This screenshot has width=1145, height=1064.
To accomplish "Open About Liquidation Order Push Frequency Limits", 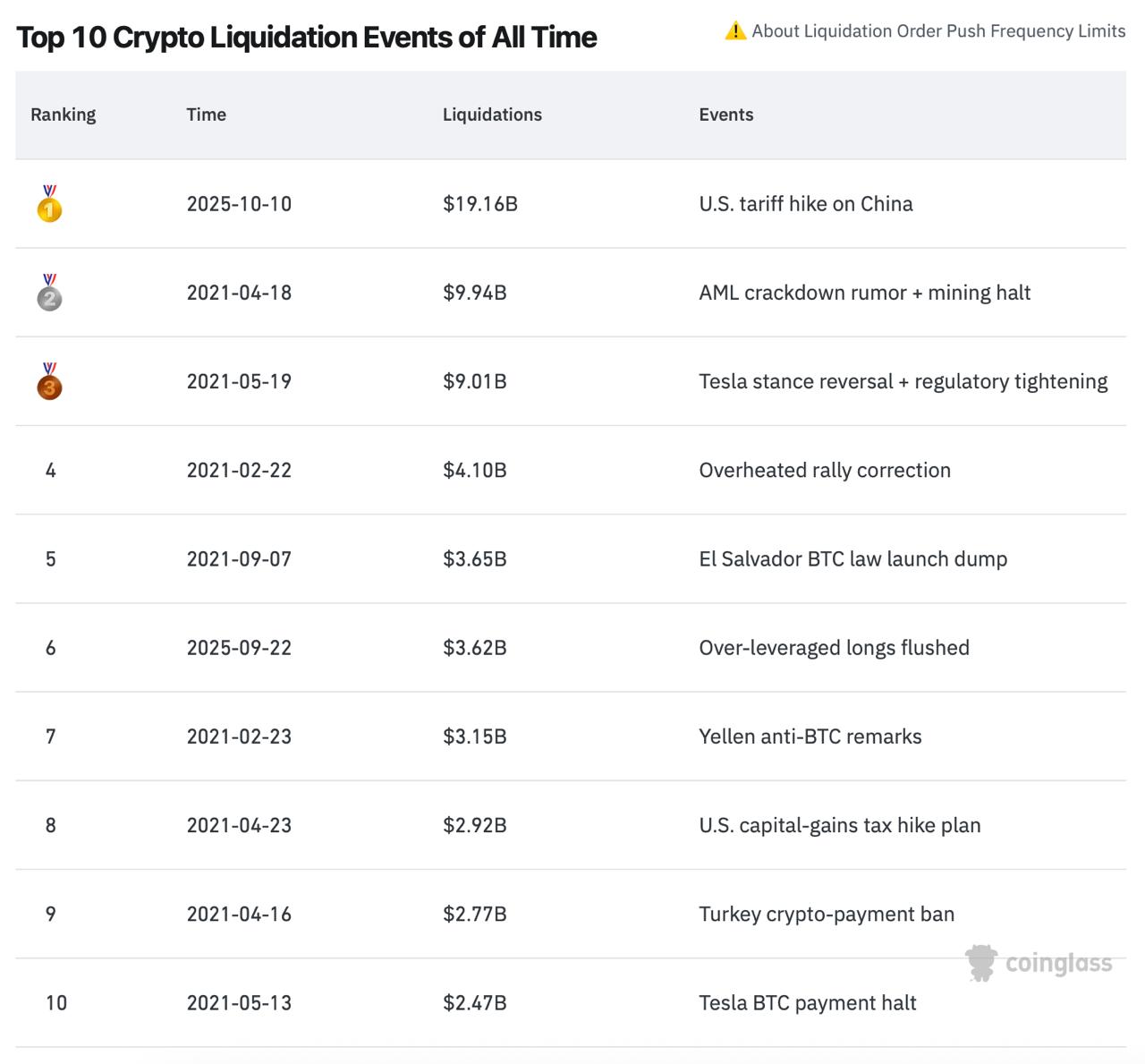I will [937, 31].
